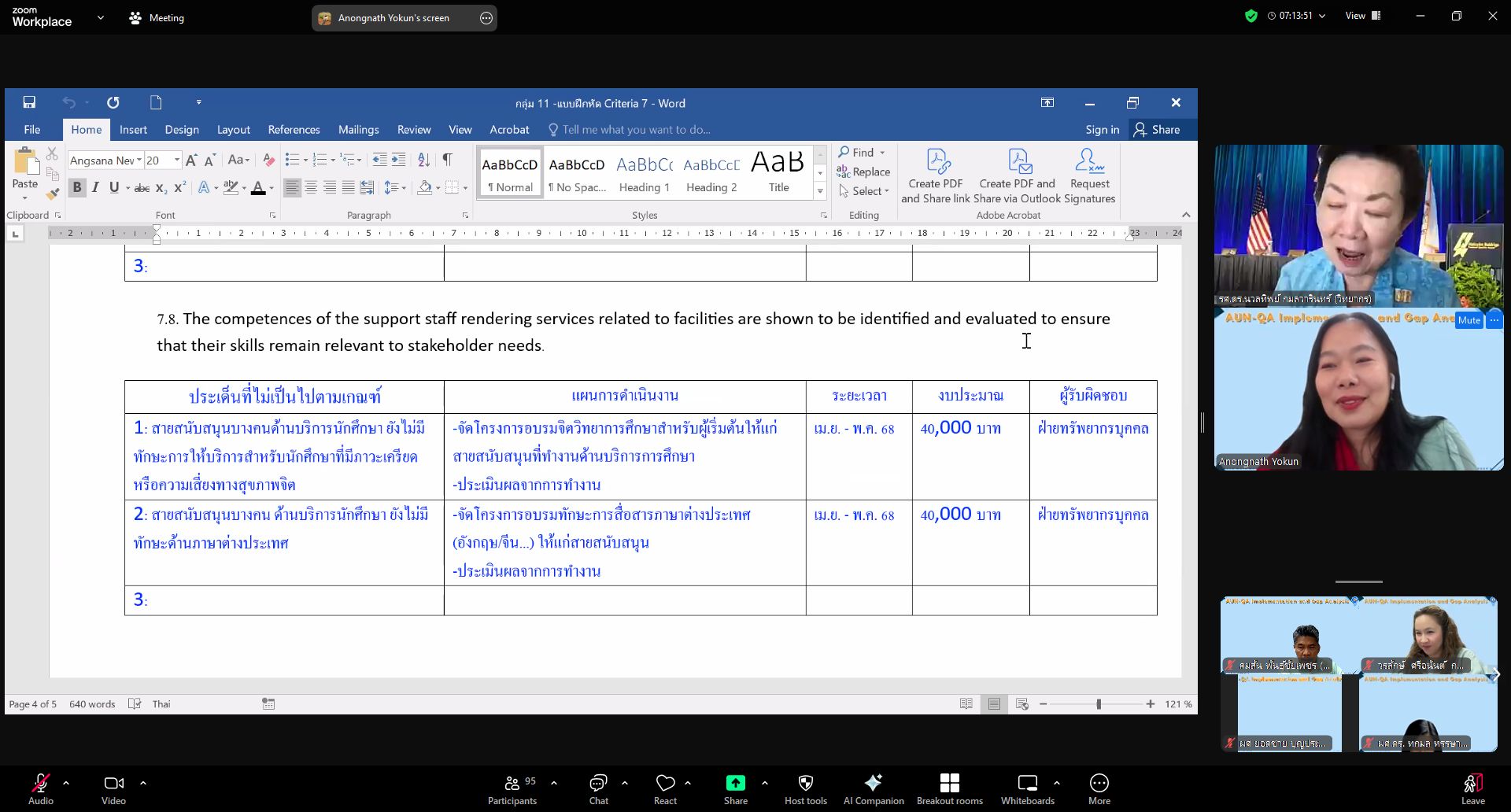Click the zoom slider handle in status bar
This screenshot has height=812, width=1511.
[x=1099, y=704]
